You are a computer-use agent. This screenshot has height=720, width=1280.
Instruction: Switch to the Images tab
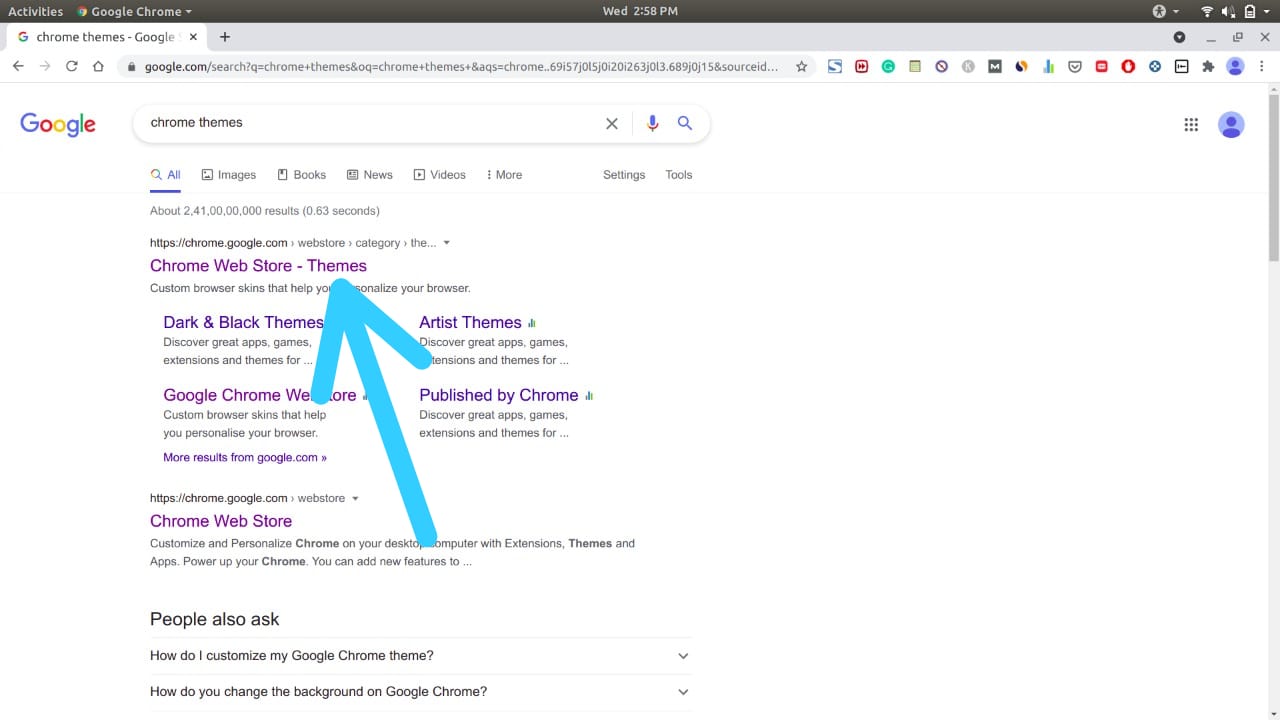(229, 175)
